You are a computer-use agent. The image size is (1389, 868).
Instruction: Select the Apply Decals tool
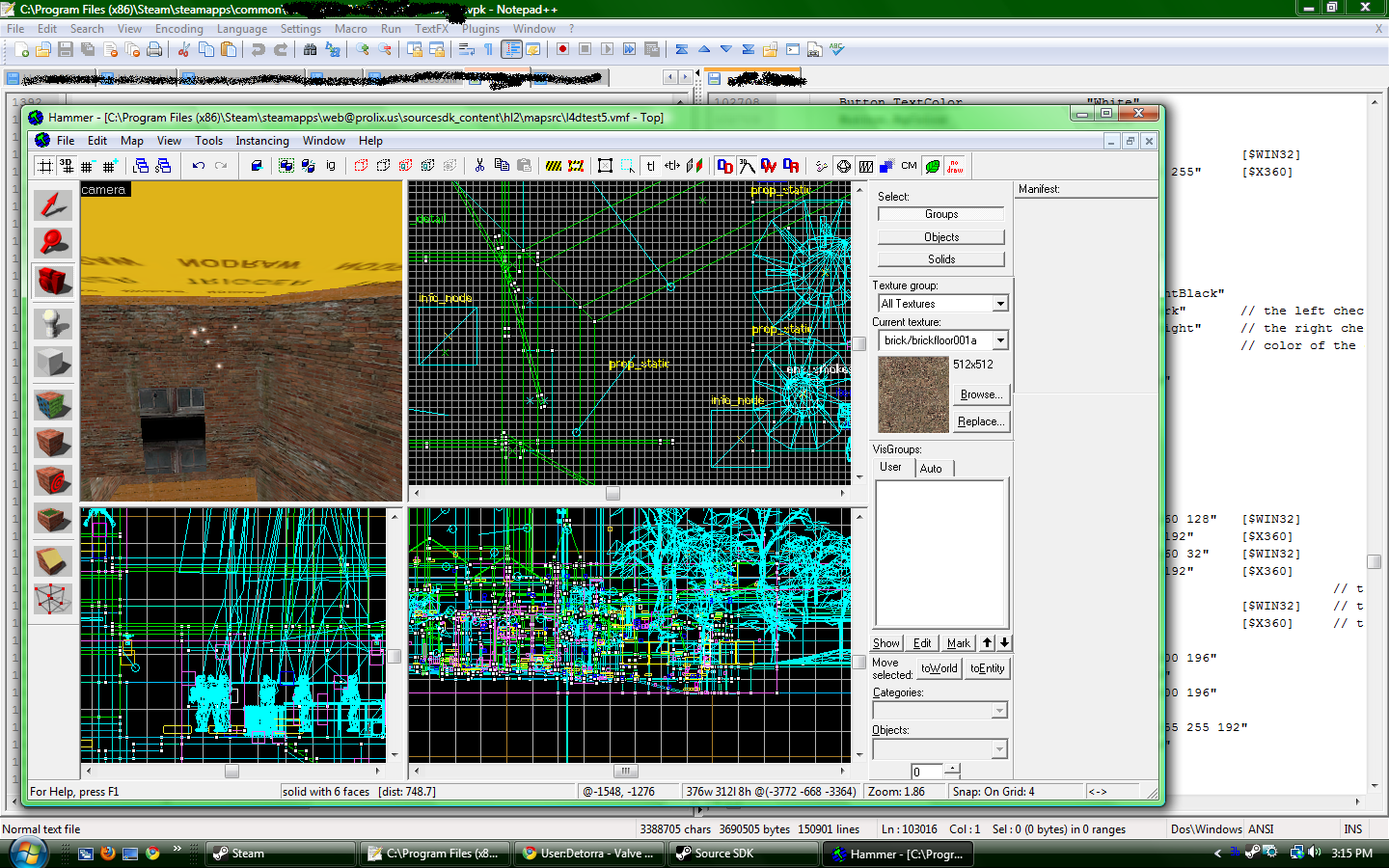[x=53, y=480]
